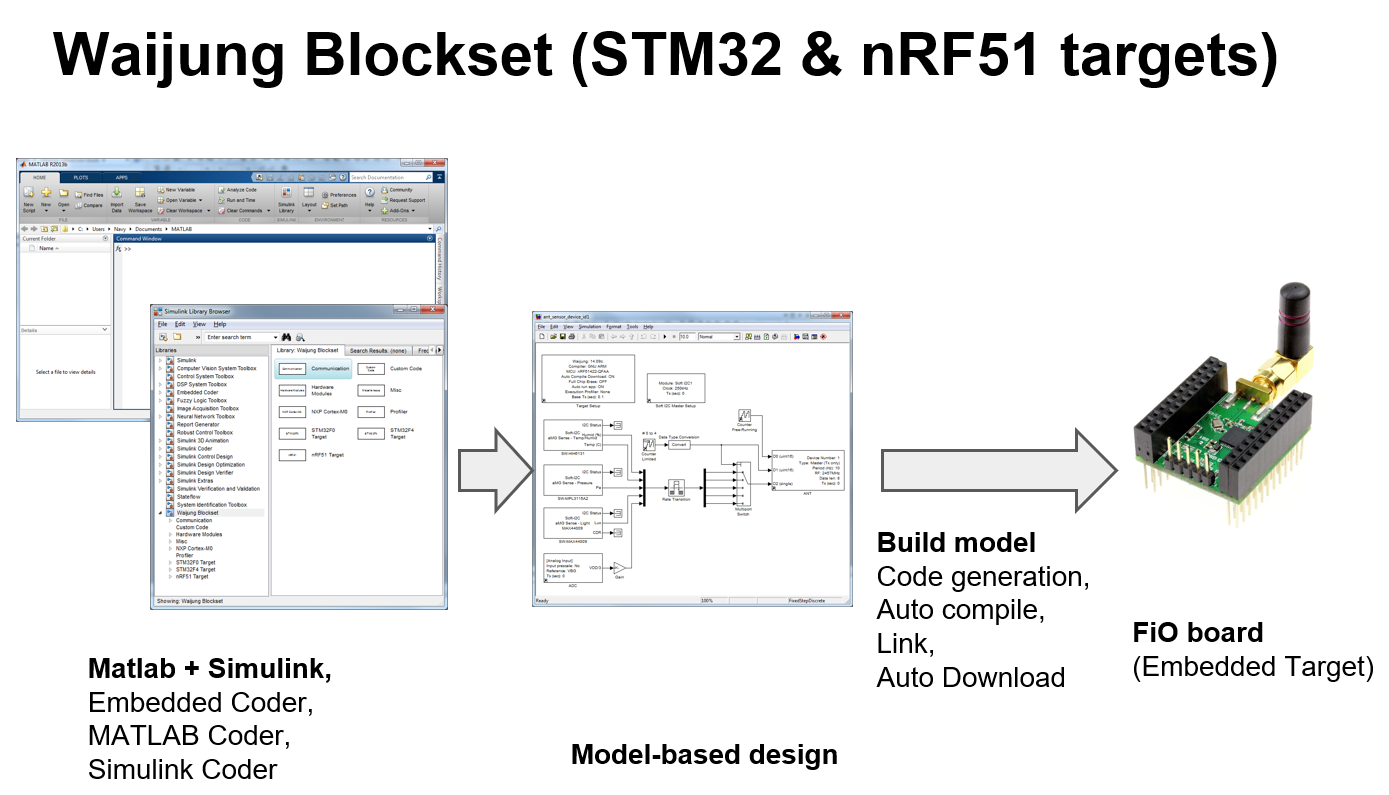Click the Rate Transition block in the model
The height and width of the screenshot is (795, 1389).
[x=676, y=488]
